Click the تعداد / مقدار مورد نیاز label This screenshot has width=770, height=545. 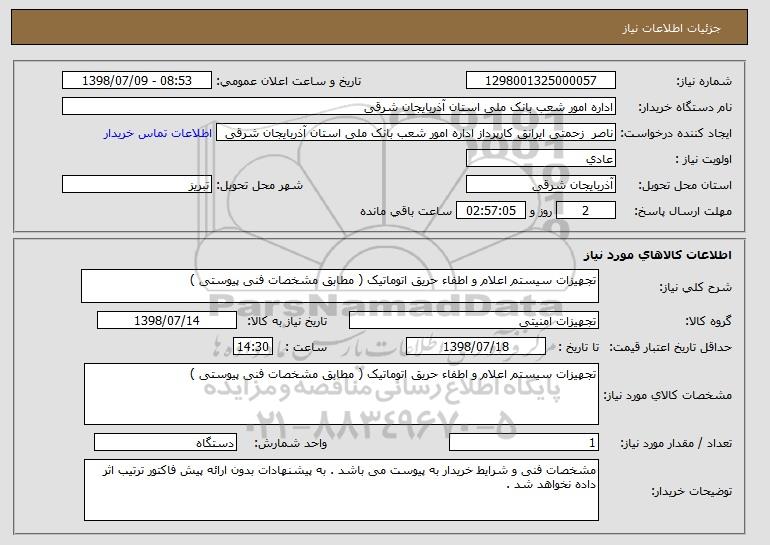point(676,443)
